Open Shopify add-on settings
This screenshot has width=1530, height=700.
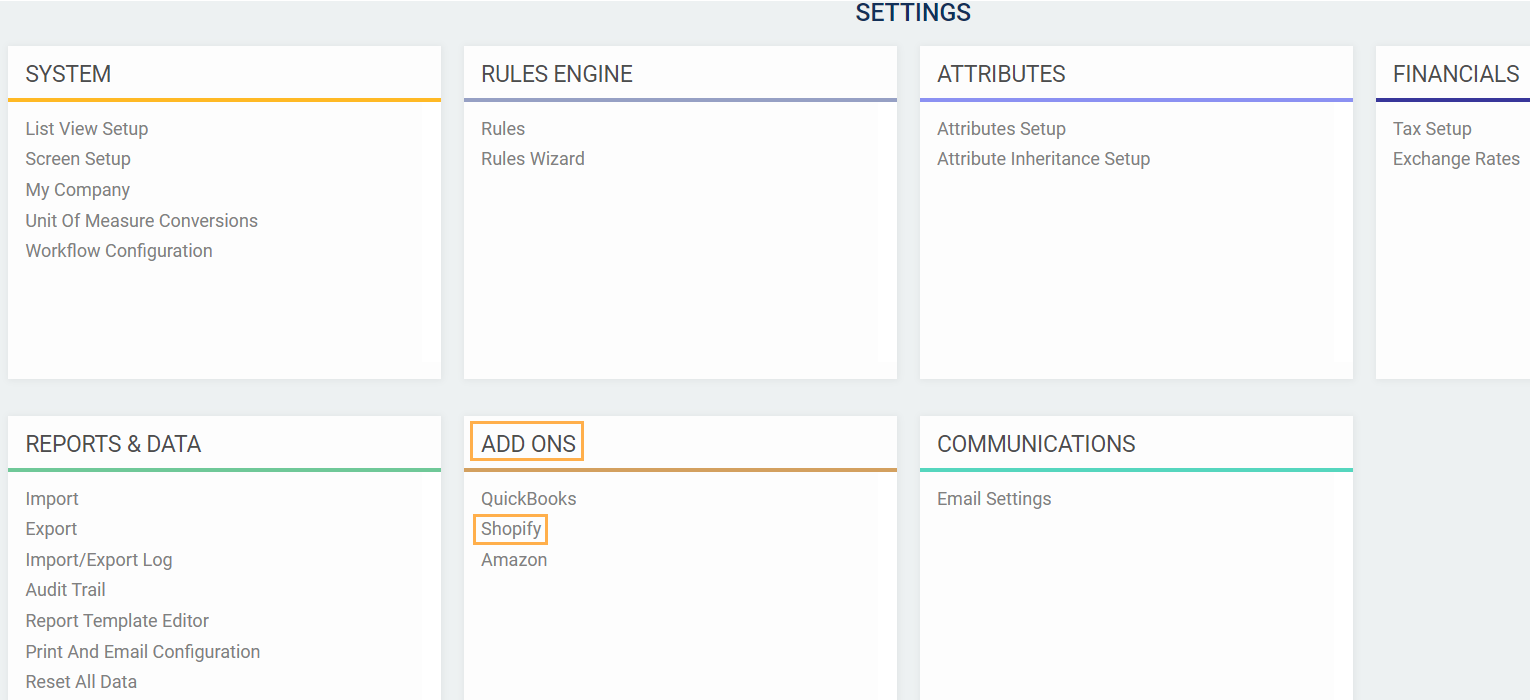[511, 529]
